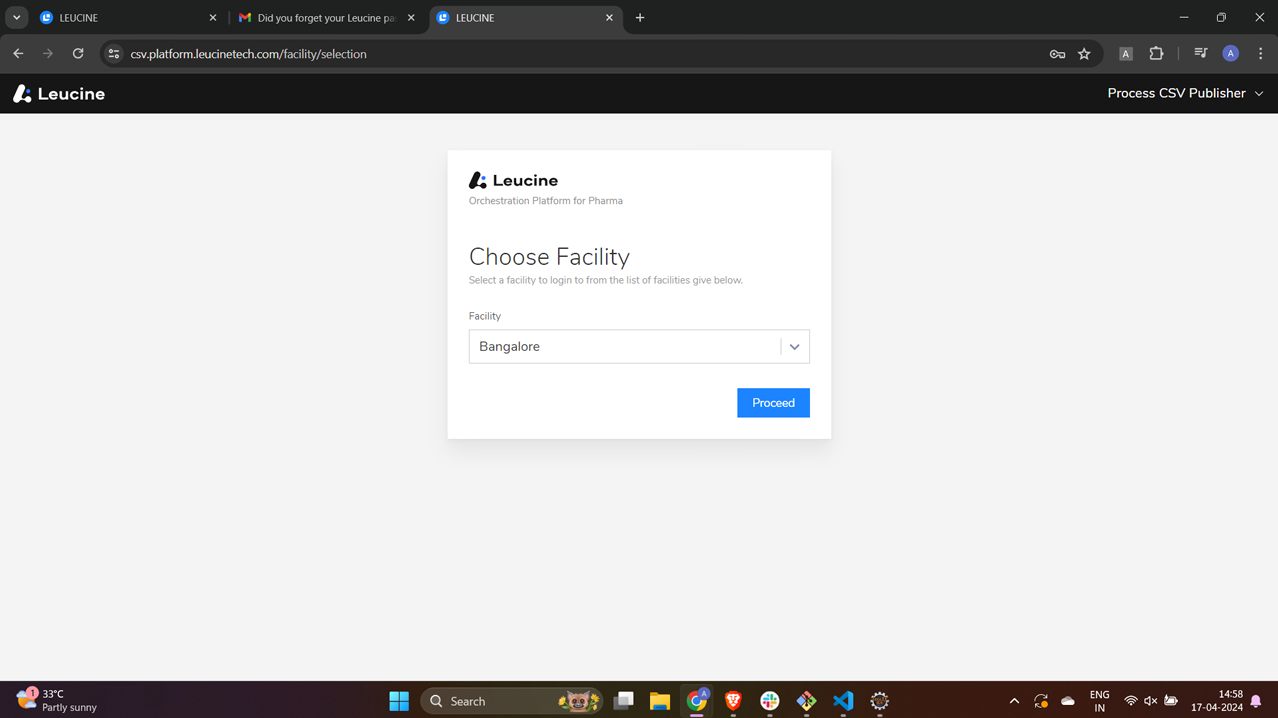This screenshot has height=718, width=1278.
Task: Open Chrome from the taskbar
Action: tap(697, 701)
